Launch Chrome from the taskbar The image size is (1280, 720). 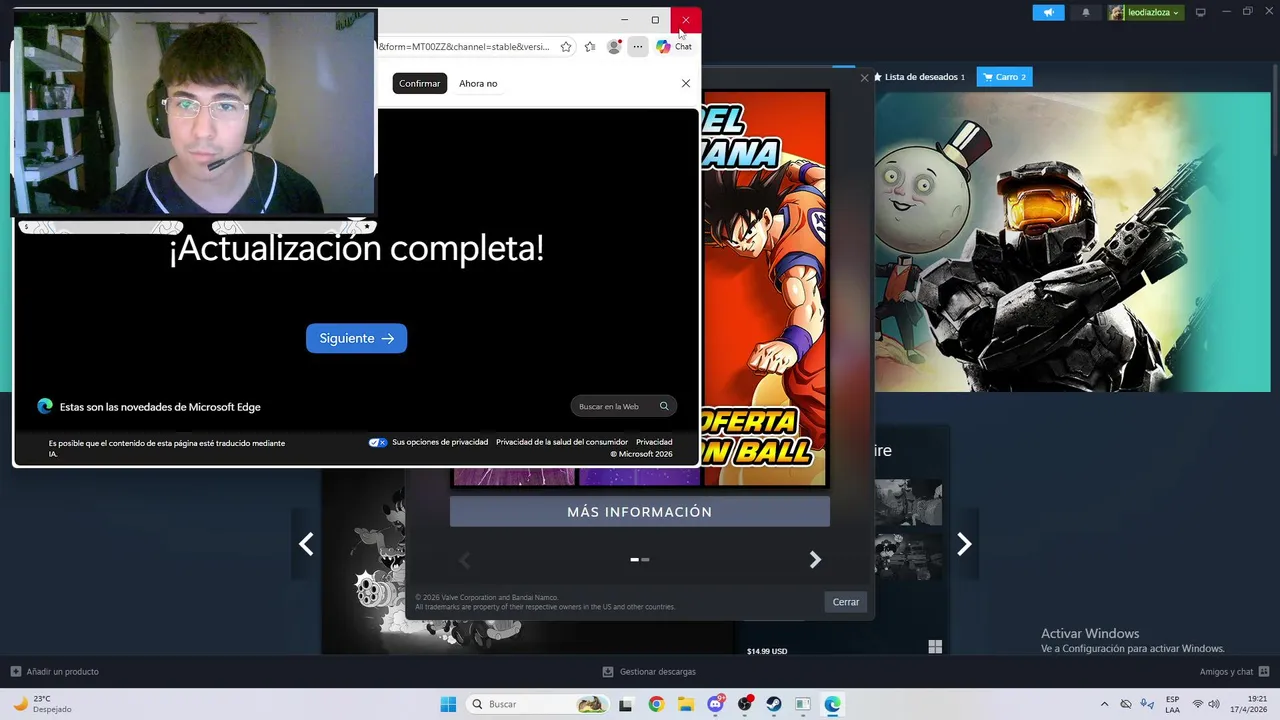click(656, 704)
